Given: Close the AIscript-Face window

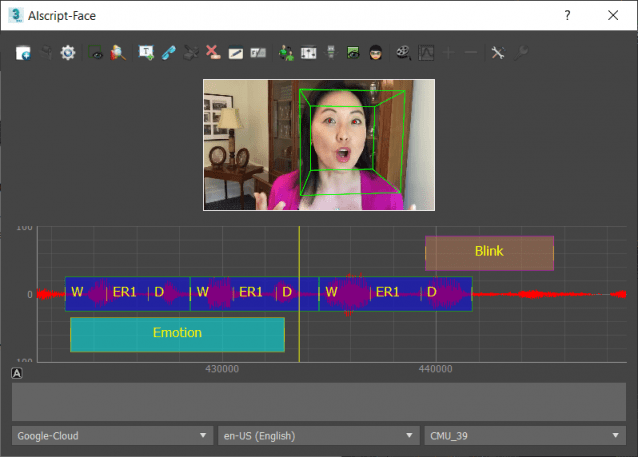Looking at the screenshot, I should click(x=613, y=15).
